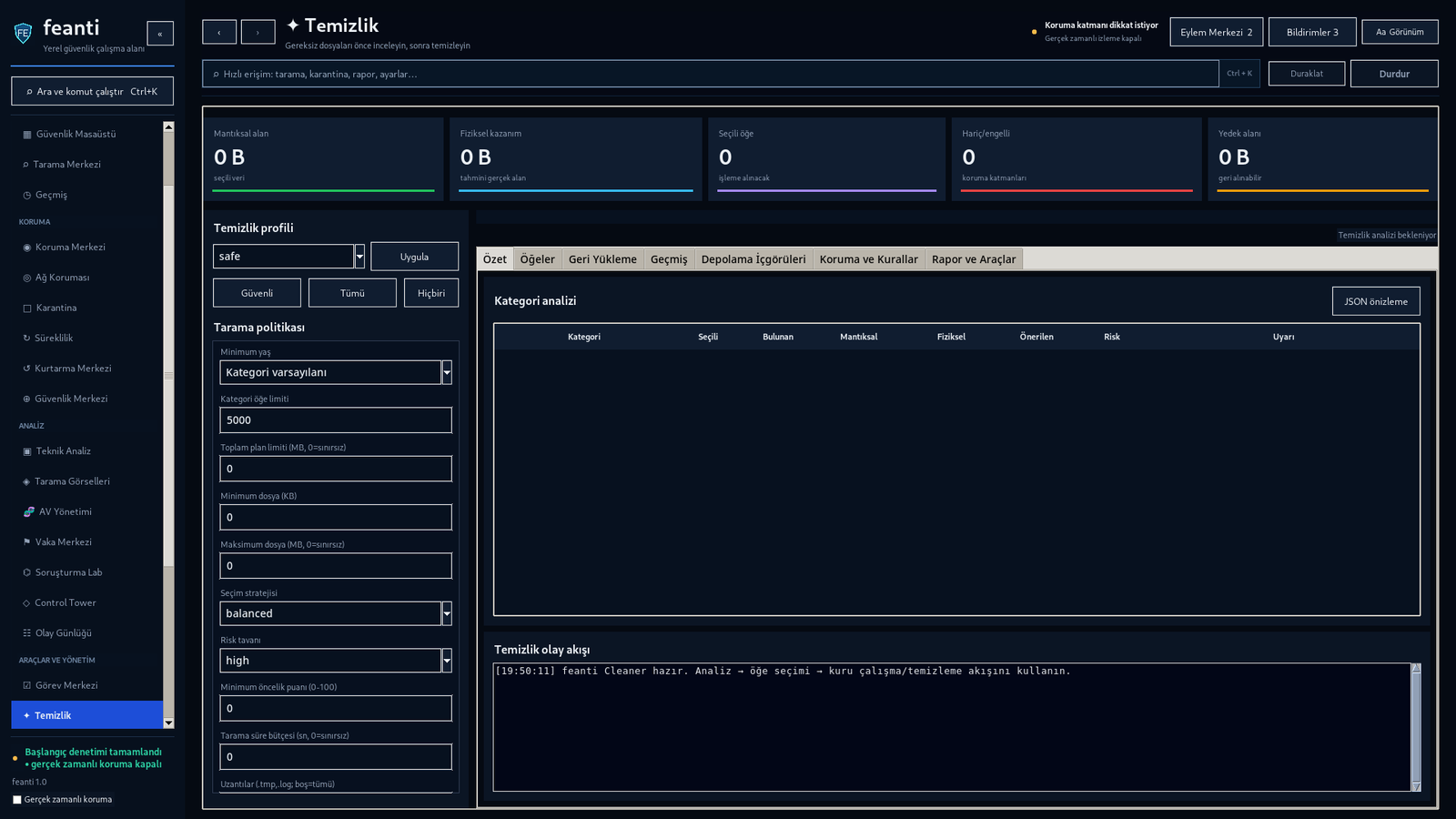Click the Durdur button
1456x819 pixels.
point(1394,74)
